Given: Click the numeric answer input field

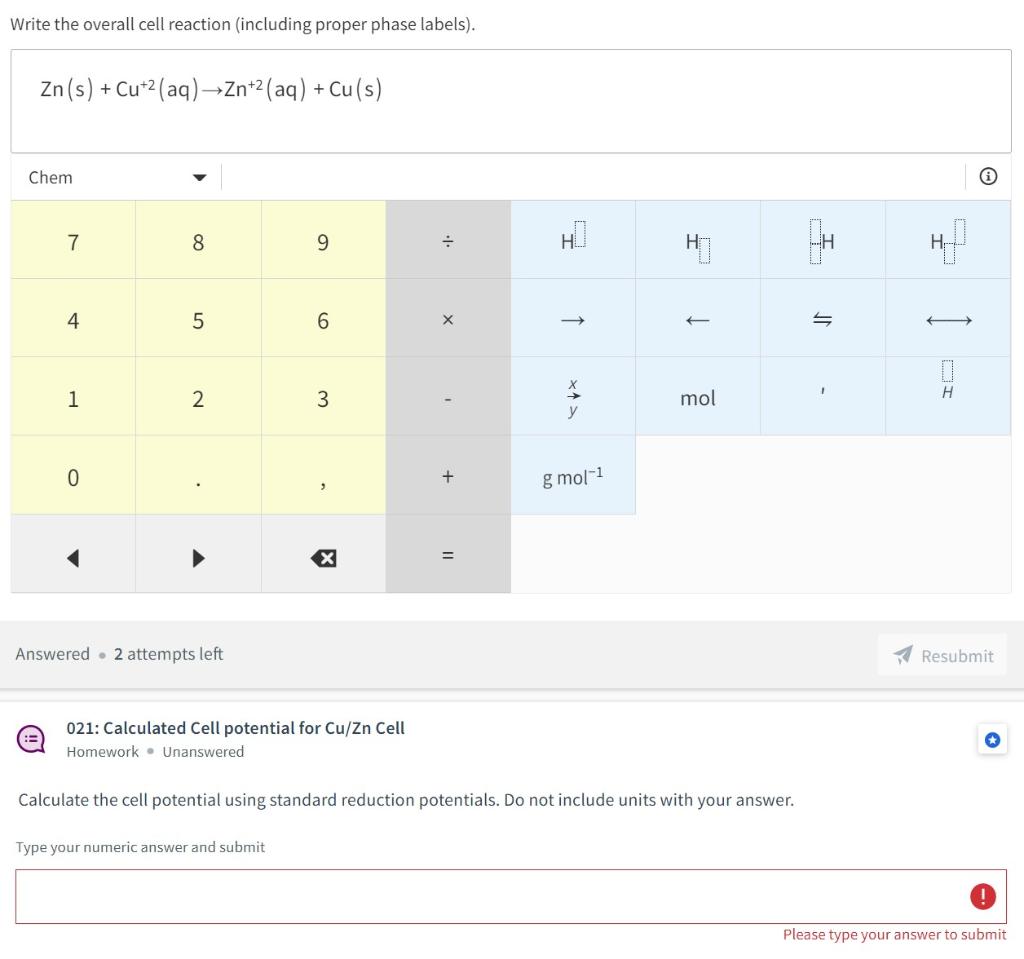Looking at the screenshot, I should coord(512,896).
